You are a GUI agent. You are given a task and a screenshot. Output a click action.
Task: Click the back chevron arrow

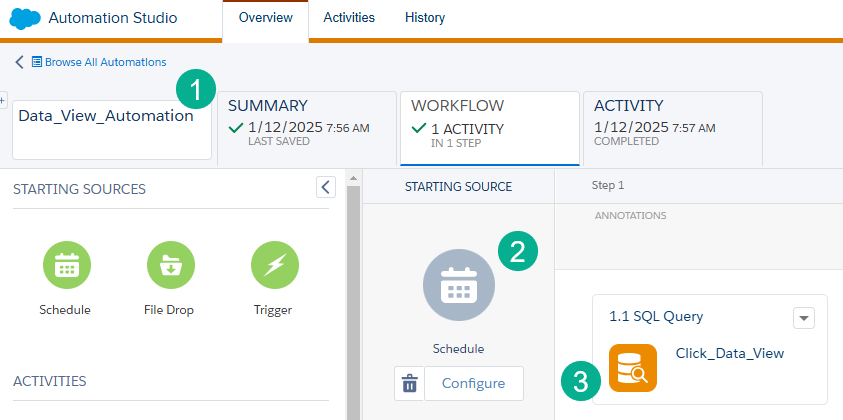[x=19, y=62]
